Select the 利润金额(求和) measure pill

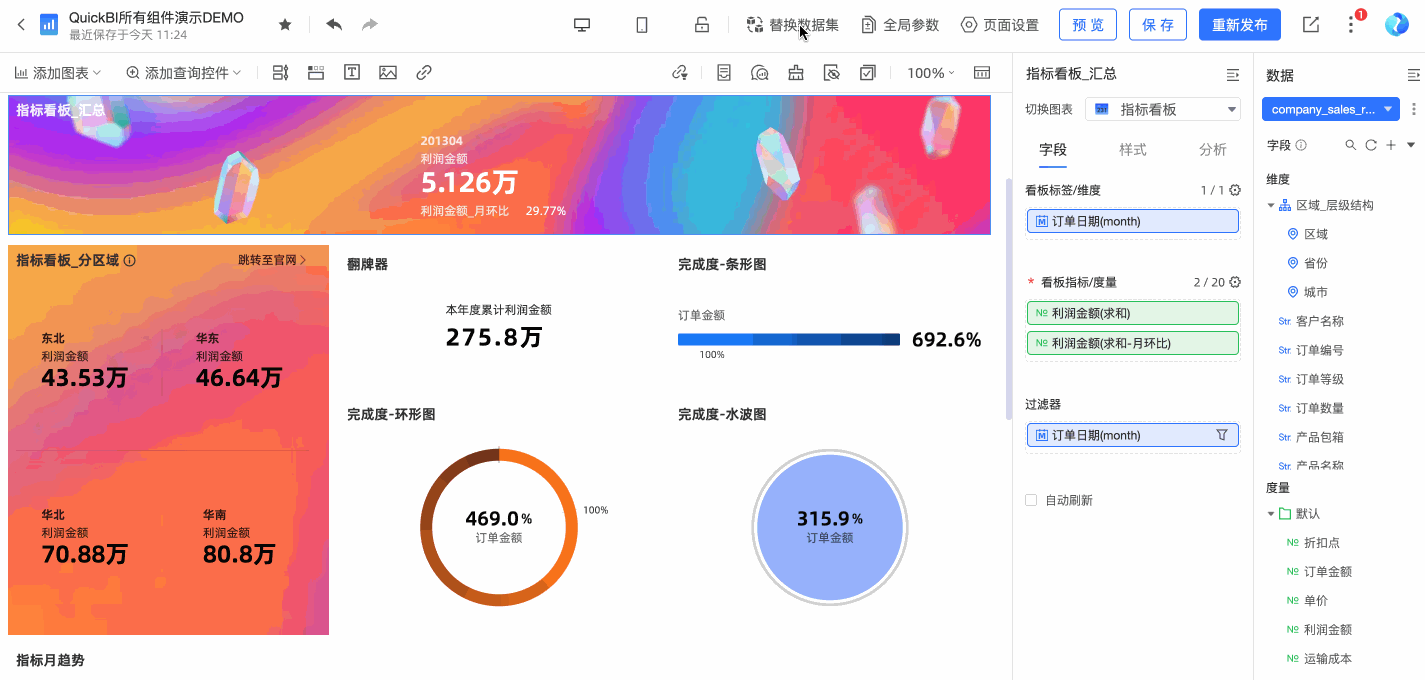click(x=1133, y=313)
